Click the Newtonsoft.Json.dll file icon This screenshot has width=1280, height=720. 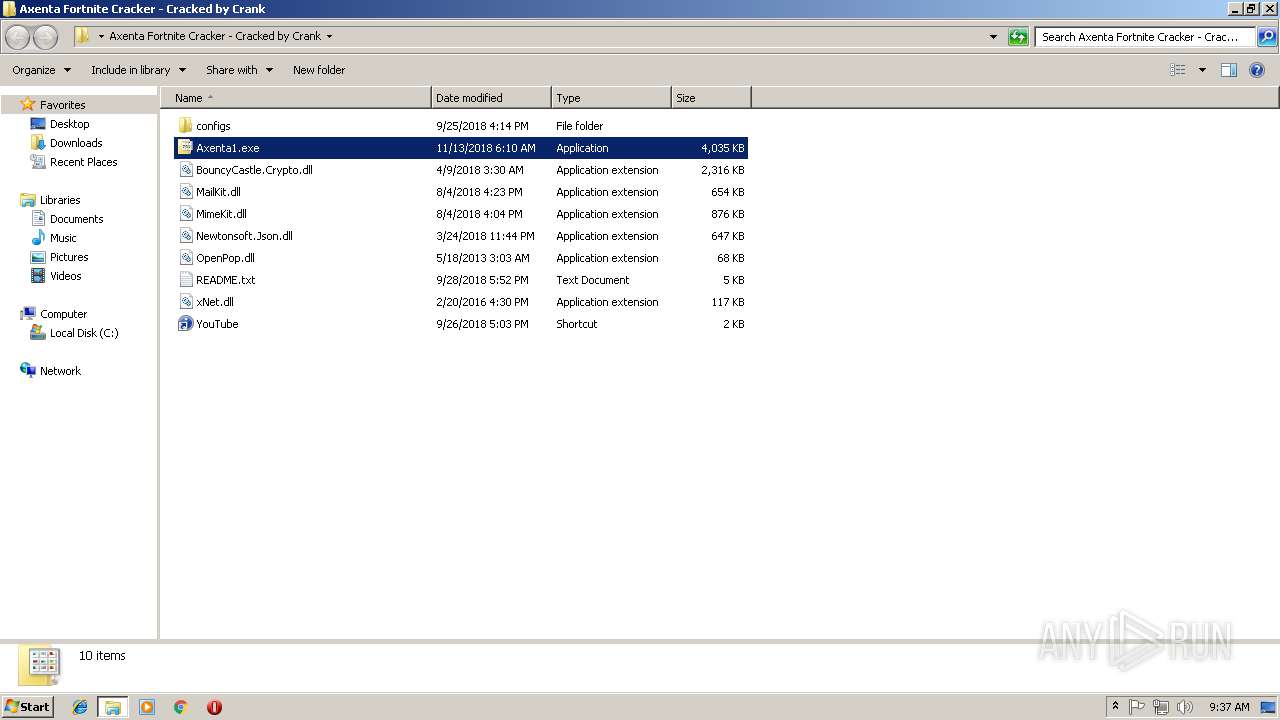[185, 236]
